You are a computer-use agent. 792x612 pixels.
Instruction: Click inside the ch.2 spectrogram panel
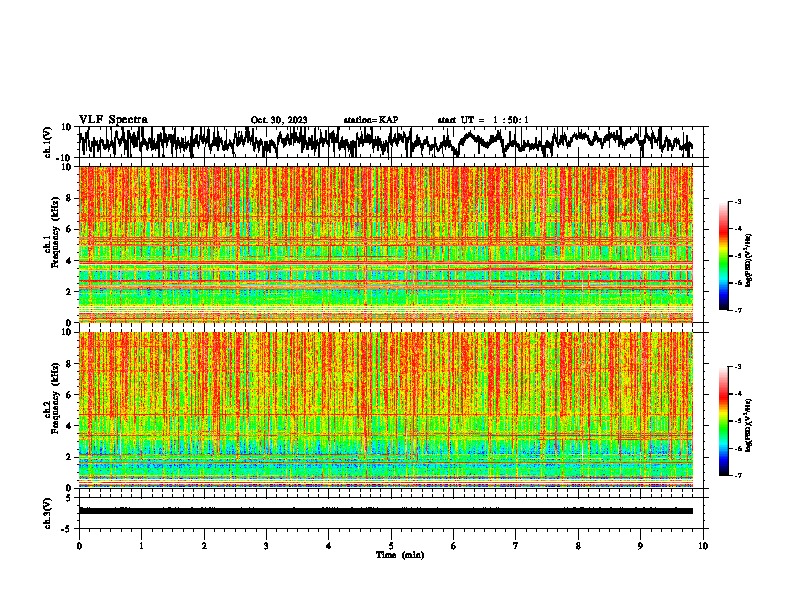pos(386,410)
